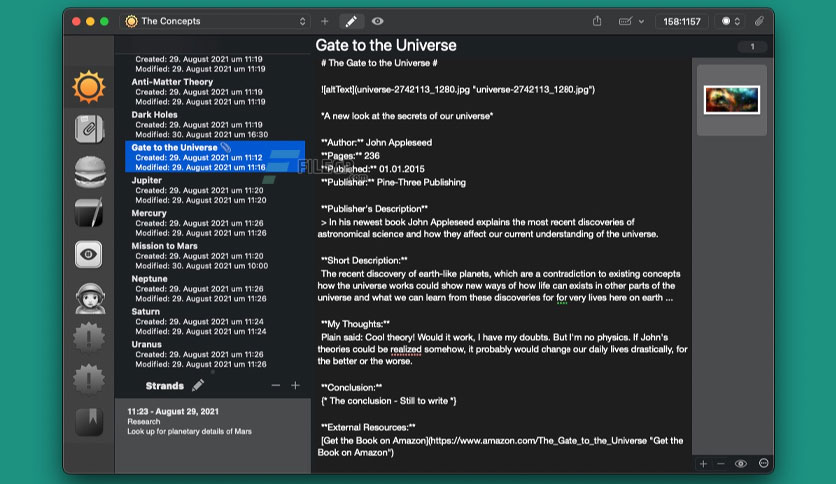The width and height of the screenshot is (836, 484).
Task: Open The Concepts collection dropdown
Action: click(216, 21)
